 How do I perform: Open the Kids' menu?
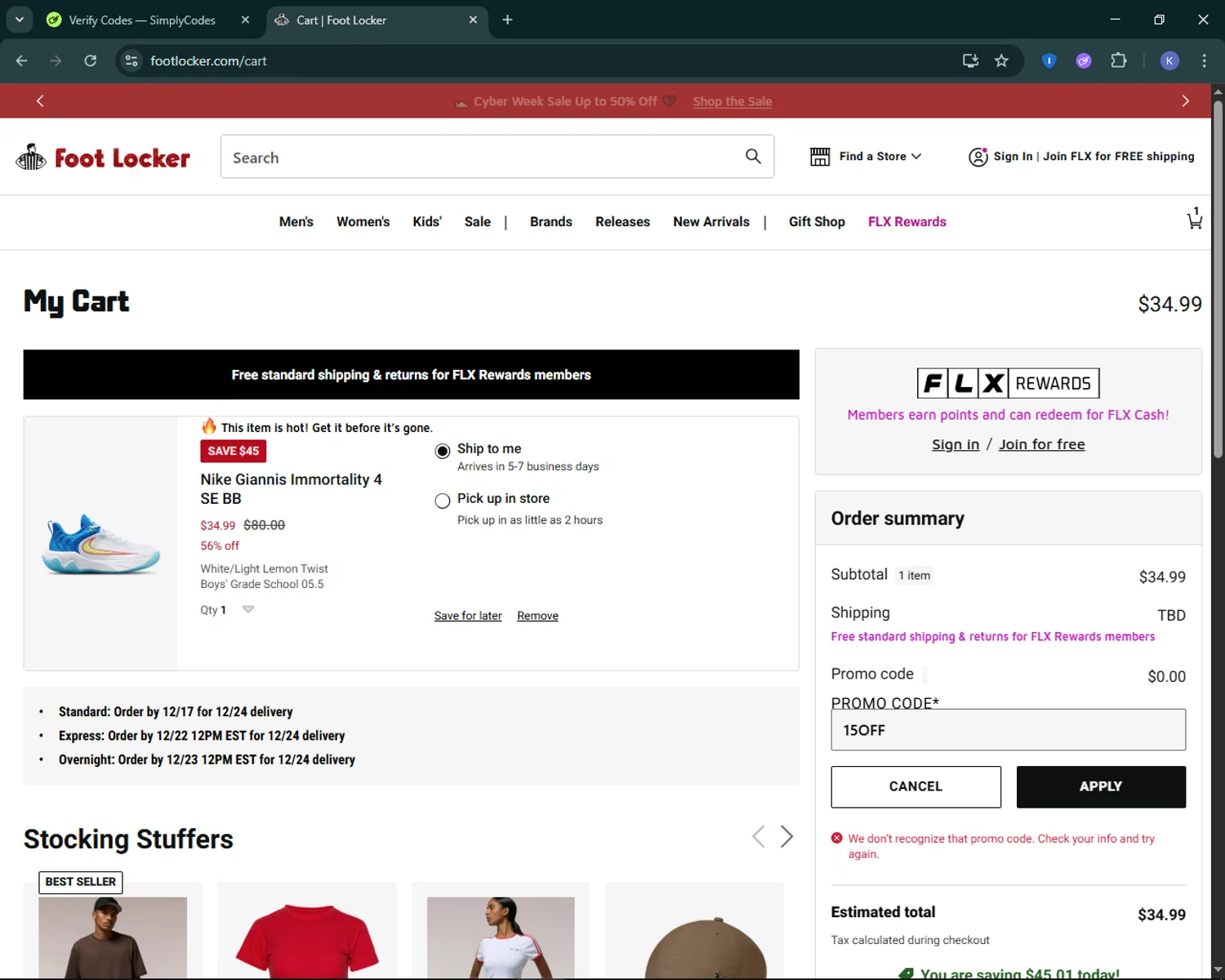[427, 222]
